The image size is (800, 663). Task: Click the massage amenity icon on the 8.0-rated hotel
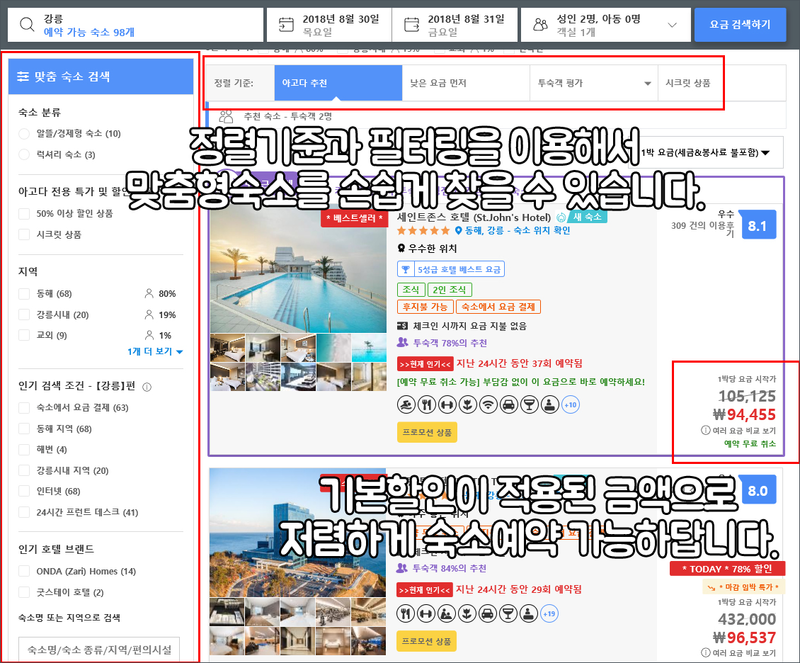pyautogui.click(x=446, y=613)
